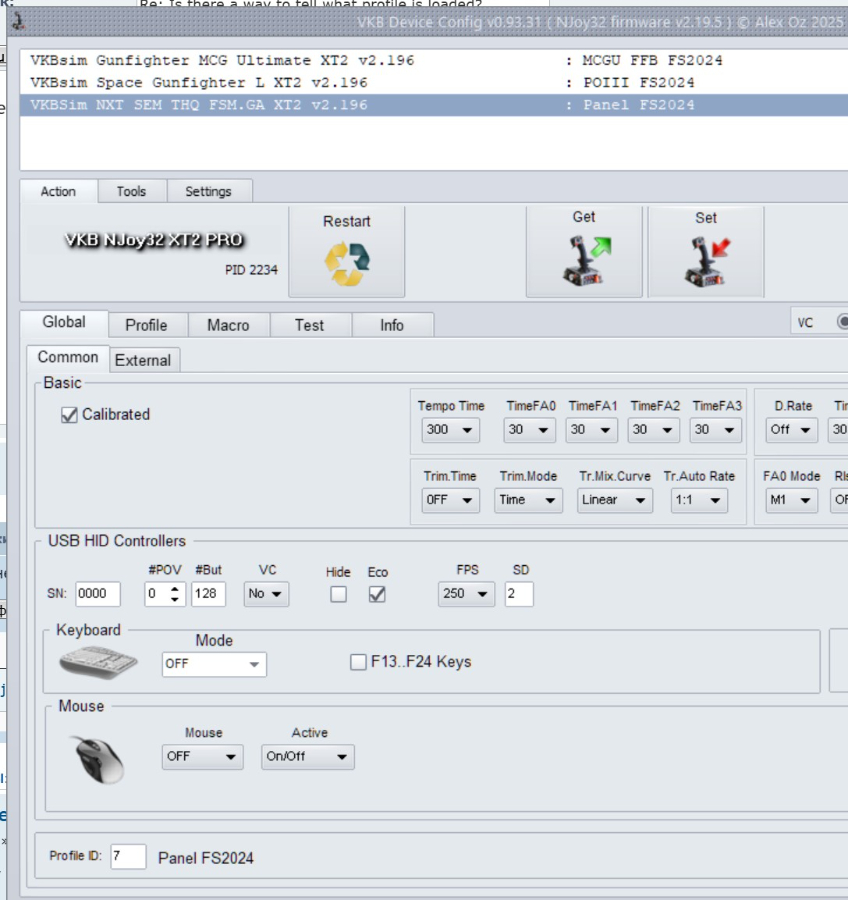Screen dimensions: 848x900
Task: Switch to the Info tab
Action: [x=392, y=325]
